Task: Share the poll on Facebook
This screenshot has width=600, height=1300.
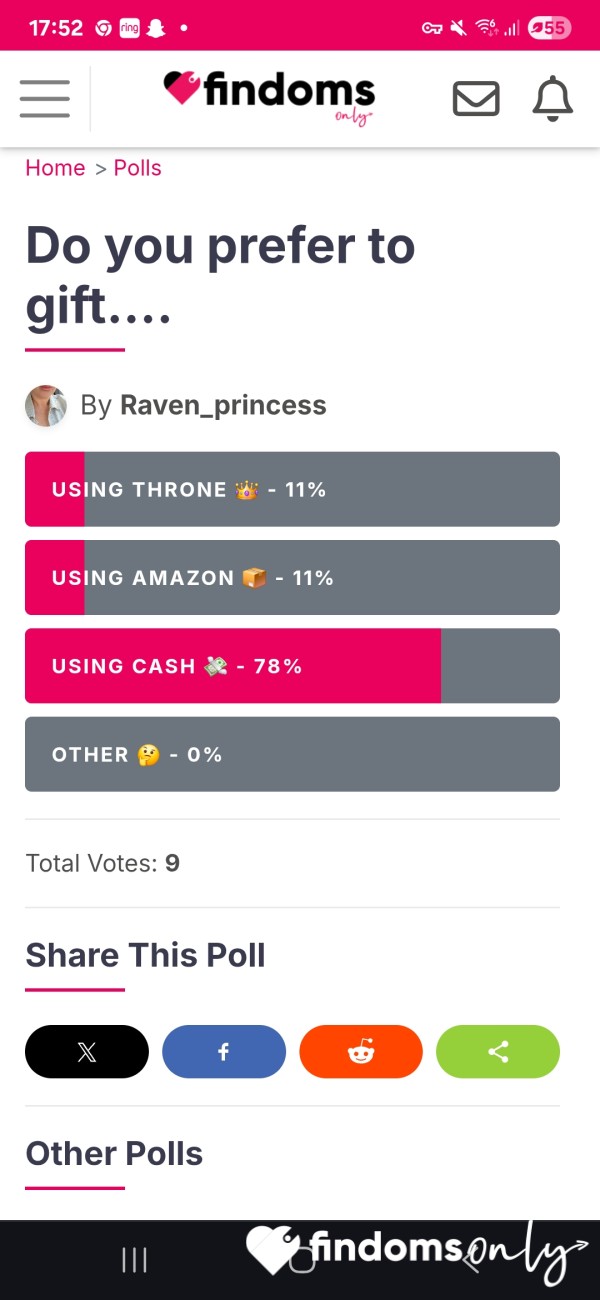Action: click(224, 1051)
